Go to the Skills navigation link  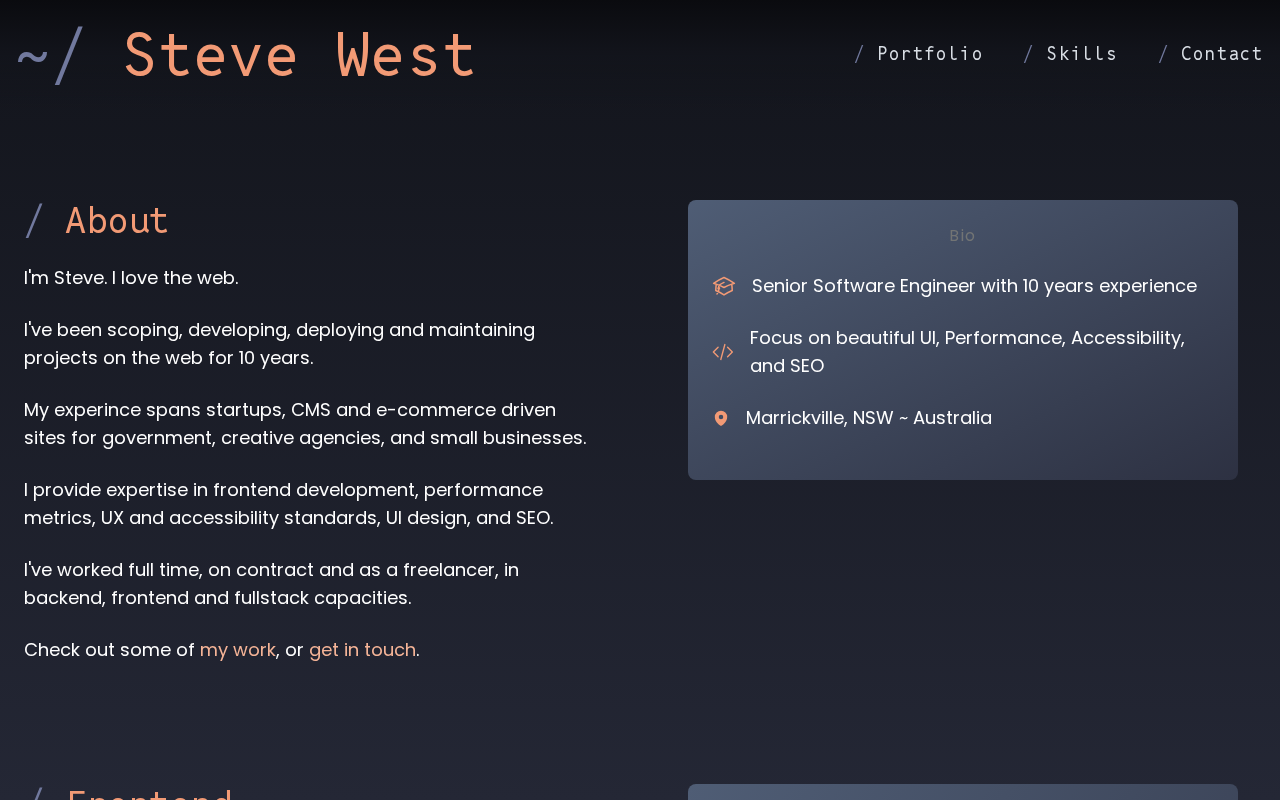pyautogui.click(x=1082, y=54)
